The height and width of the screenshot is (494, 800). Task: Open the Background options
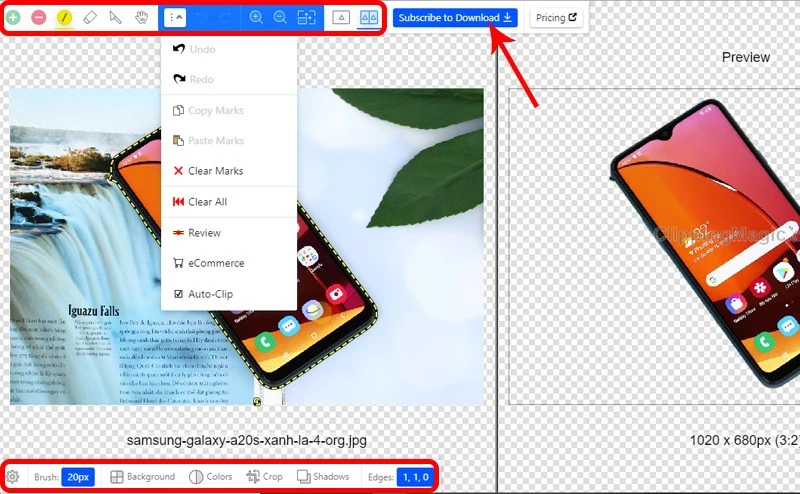point(143,477)
